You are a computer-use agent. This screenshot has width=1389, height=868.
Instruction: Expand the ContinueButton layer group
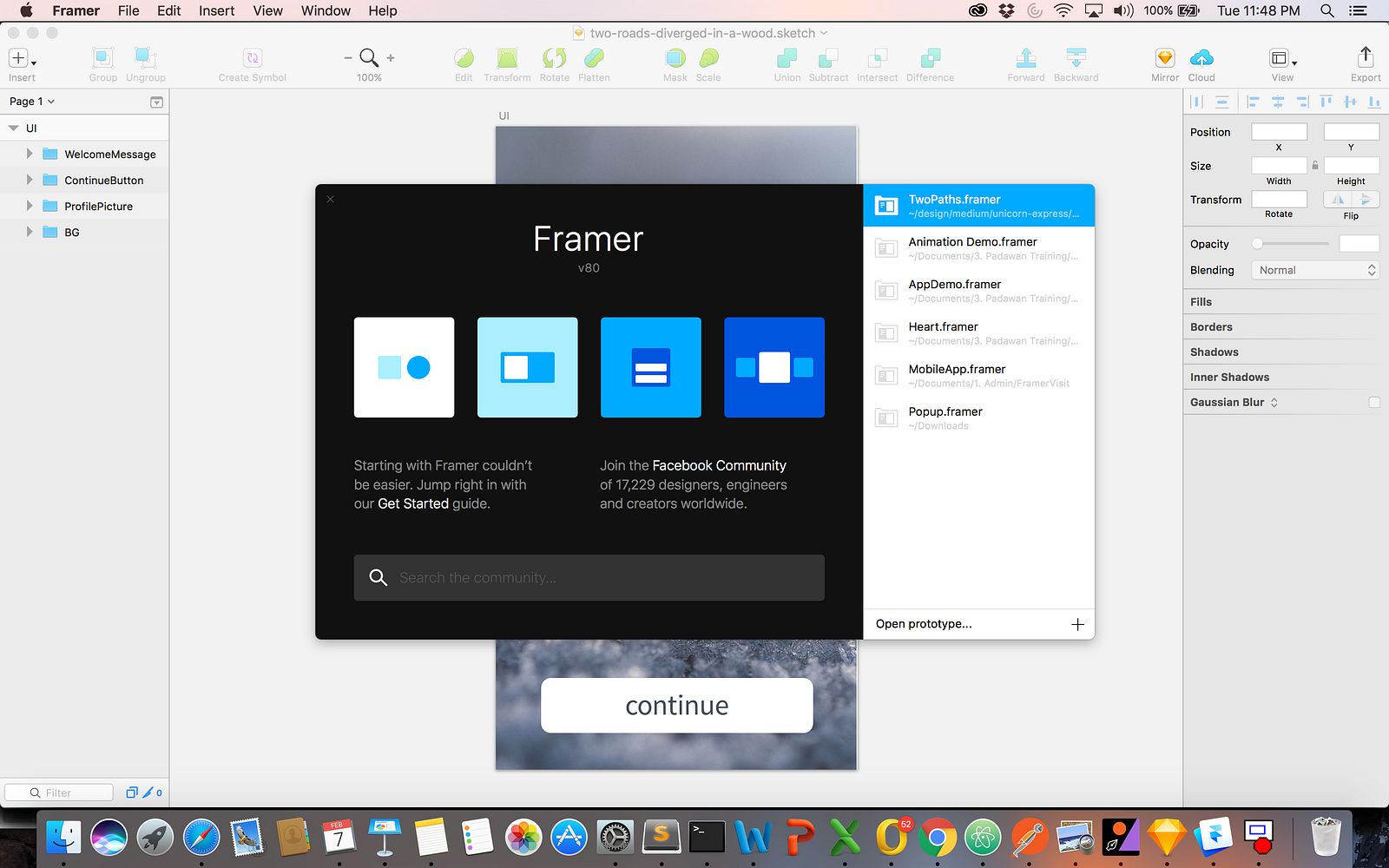[30, 180]
